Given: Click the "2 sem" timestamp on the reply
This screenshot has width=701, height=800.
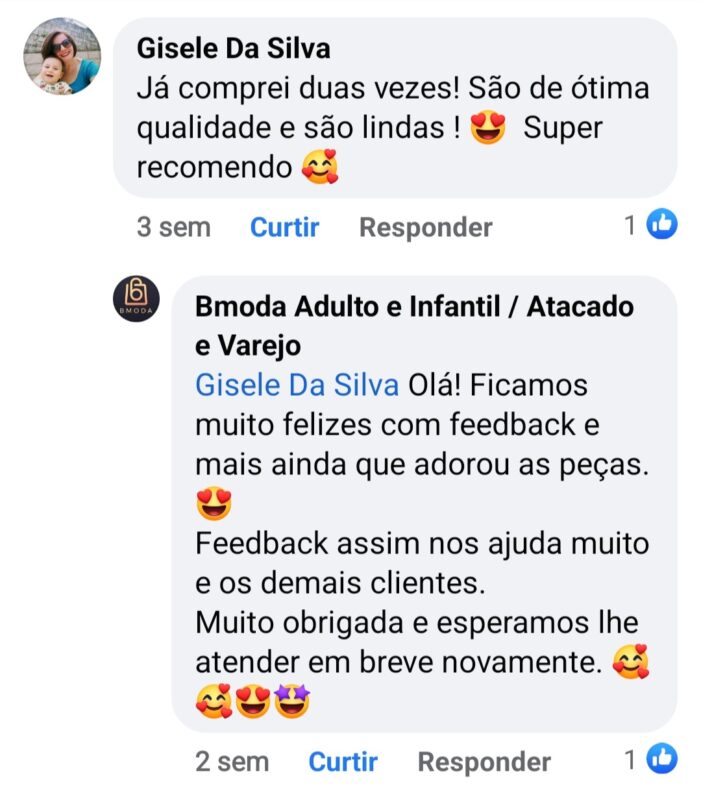Looking at the screenshot, I should tap(232, 762).
